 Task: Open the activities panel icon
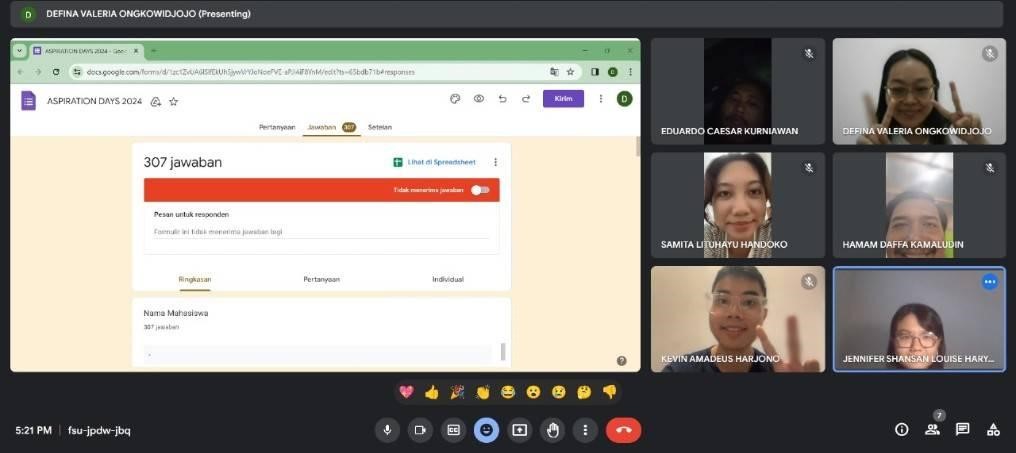pyautogui.click(x=993, y=429)
